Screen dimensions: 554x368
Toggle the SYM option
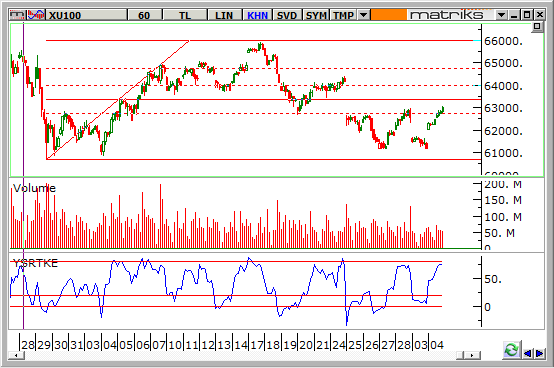pos(316,15)
